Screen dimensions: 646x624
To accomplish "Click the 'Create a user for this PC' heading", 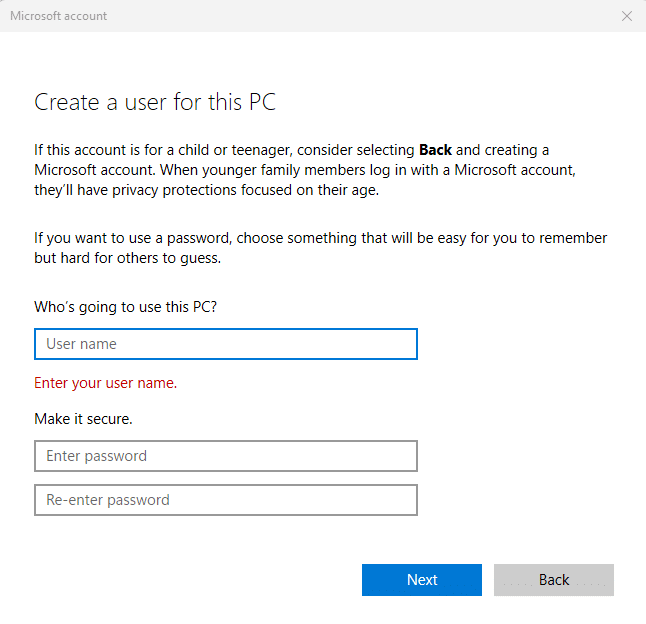I will tap(155, 102).
